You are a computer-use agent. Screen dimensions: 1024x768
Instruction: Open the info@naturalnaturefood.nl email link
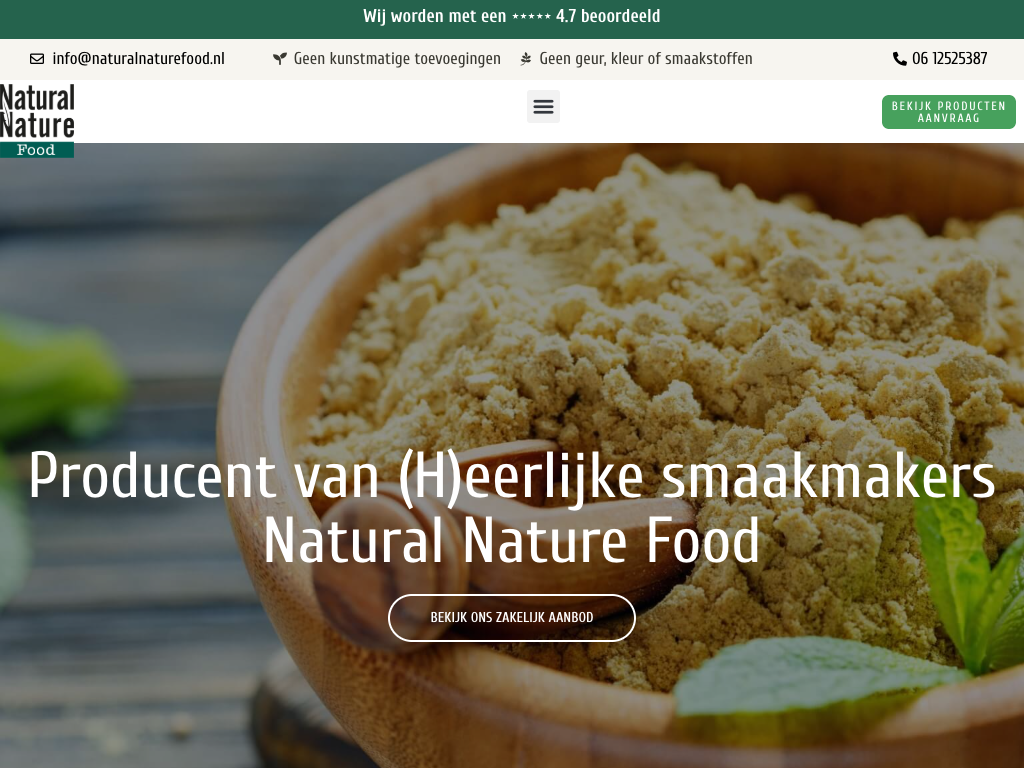pos(138,59)
